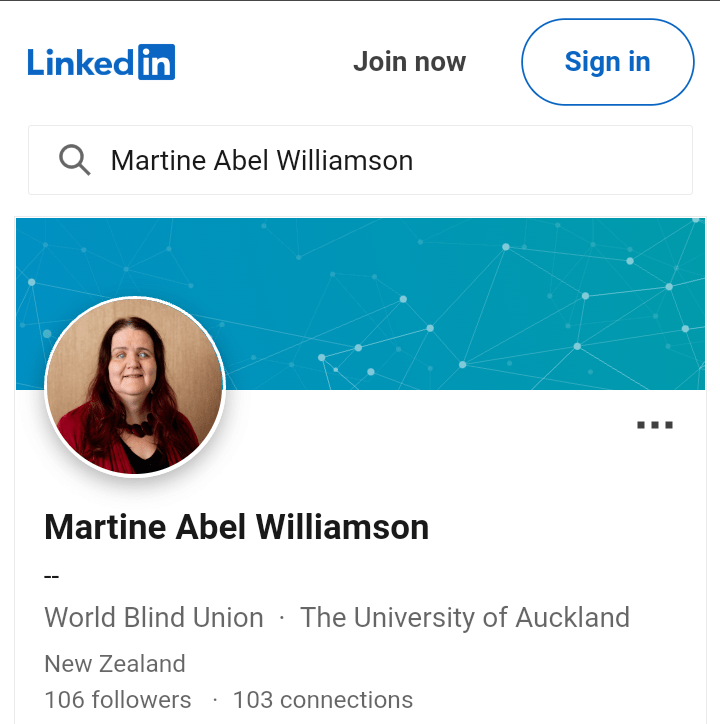
Task: Click the dot separator between the organization names
Action: (x=282, y=619)
